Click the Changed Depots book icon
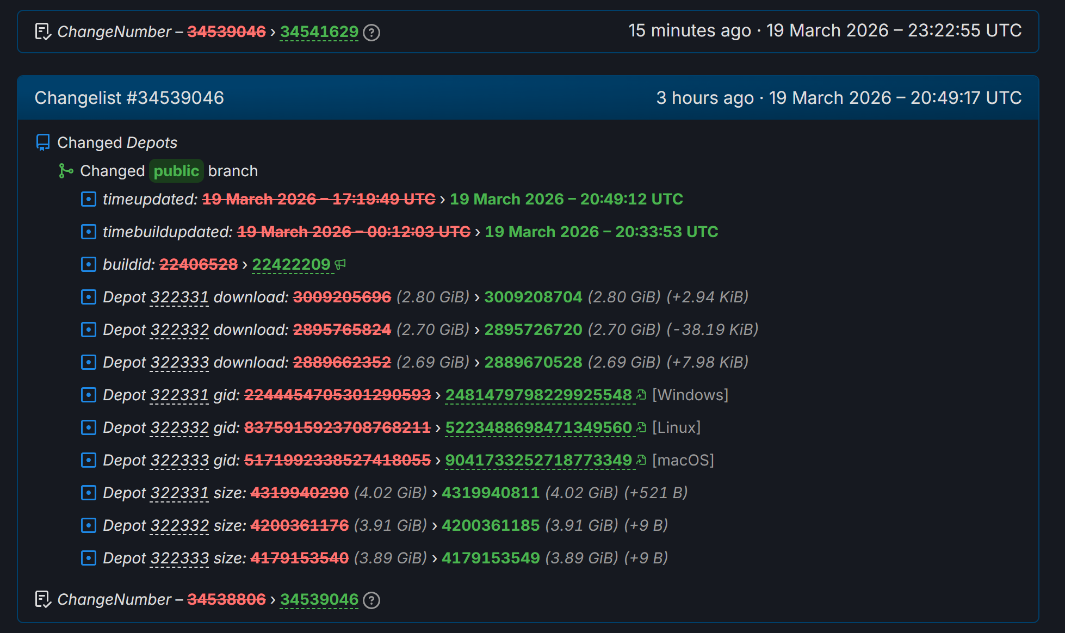The width and height of the screenshot is (1065, 633). 43,143
